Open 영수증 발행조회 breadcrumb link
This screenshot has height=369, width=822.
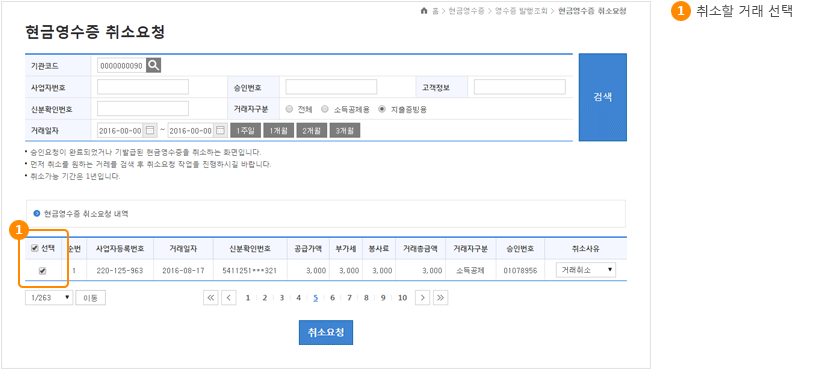pos(521,11)
